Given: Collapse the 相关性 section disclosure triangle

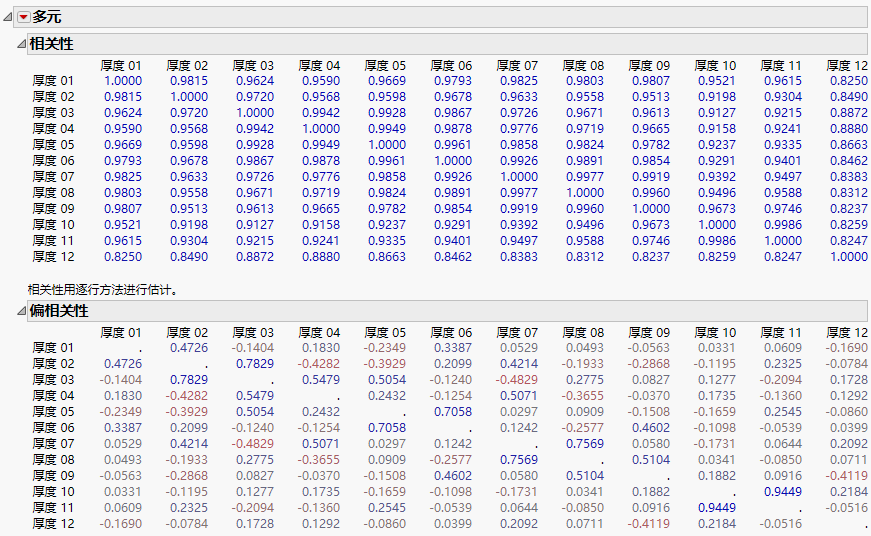Looking at the screenshot, I should tap(22, 44).
